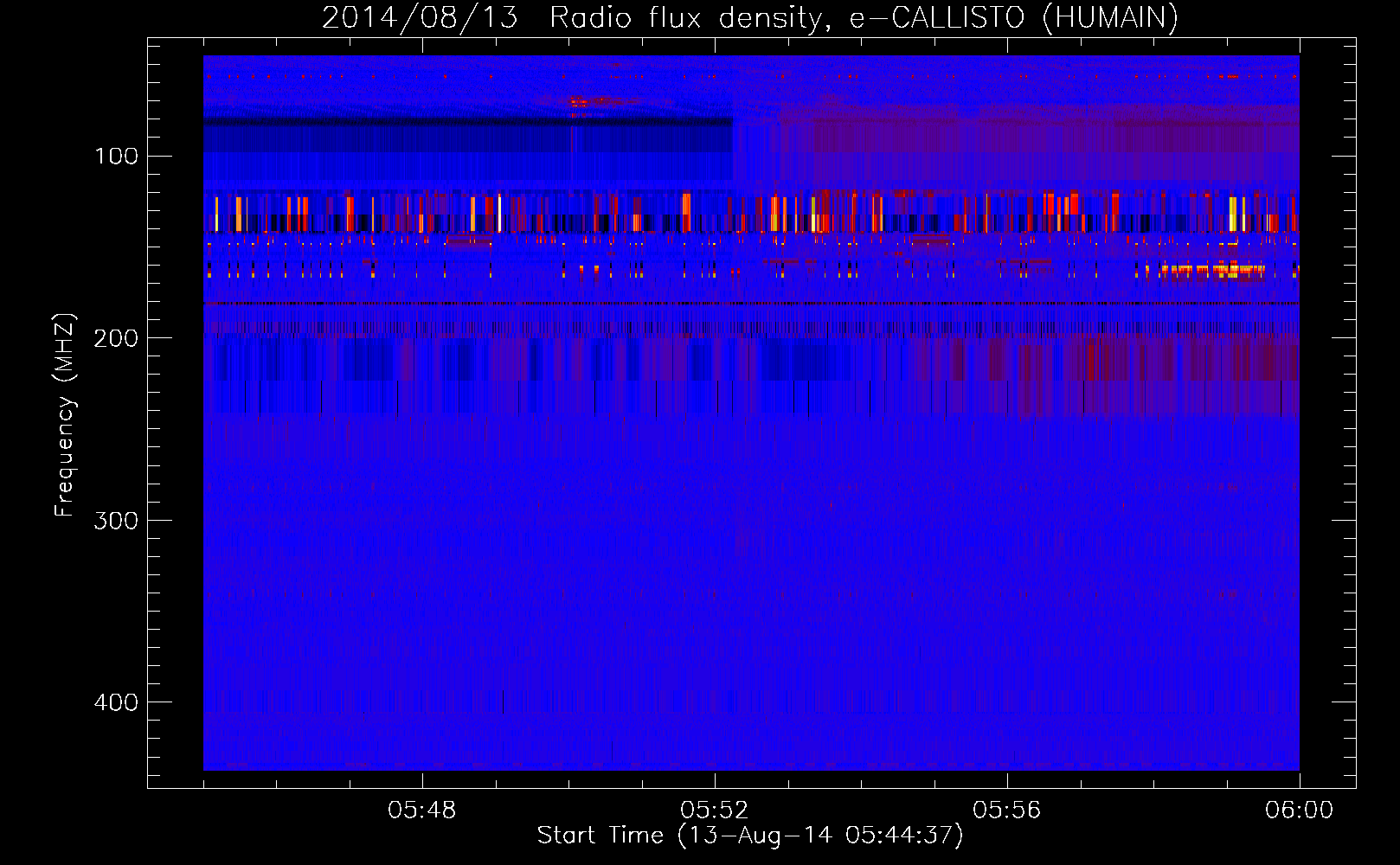This screenshot has height=865, width=1400.
Task: Click the 05:52 time tick label
Action: [714, 811]
